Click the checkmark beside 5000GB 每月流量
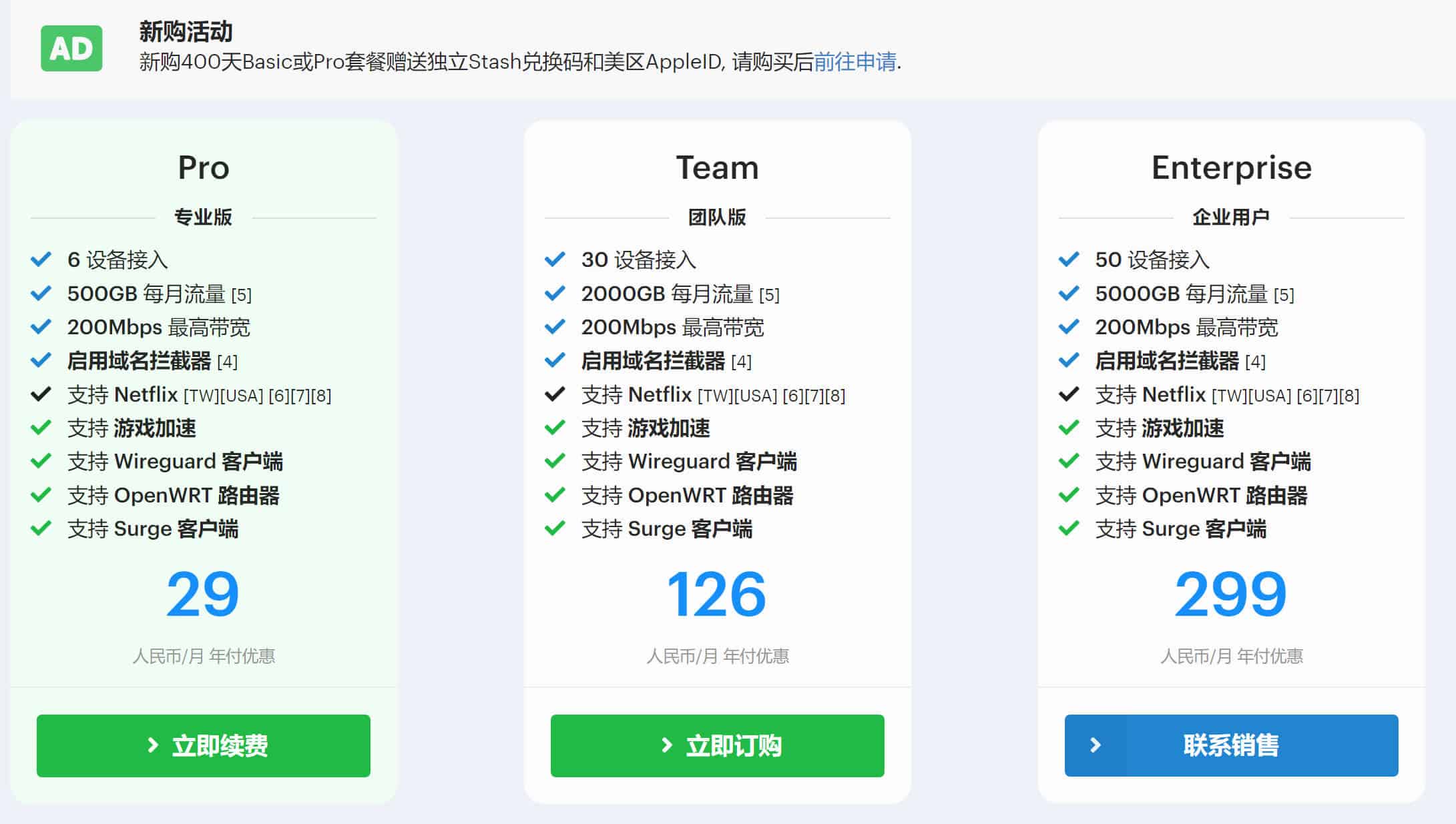 pyautogui.click(x=1069, y=293)
